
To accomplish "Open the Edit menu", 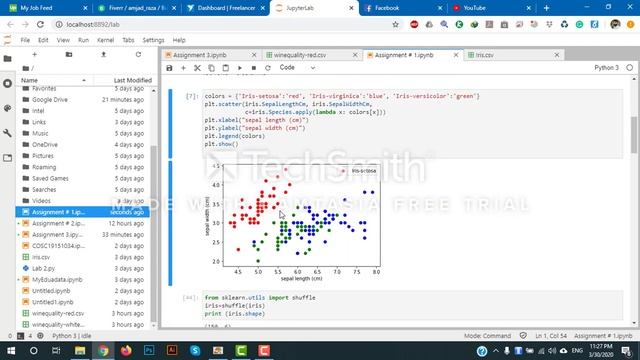I will click(43, 40).
